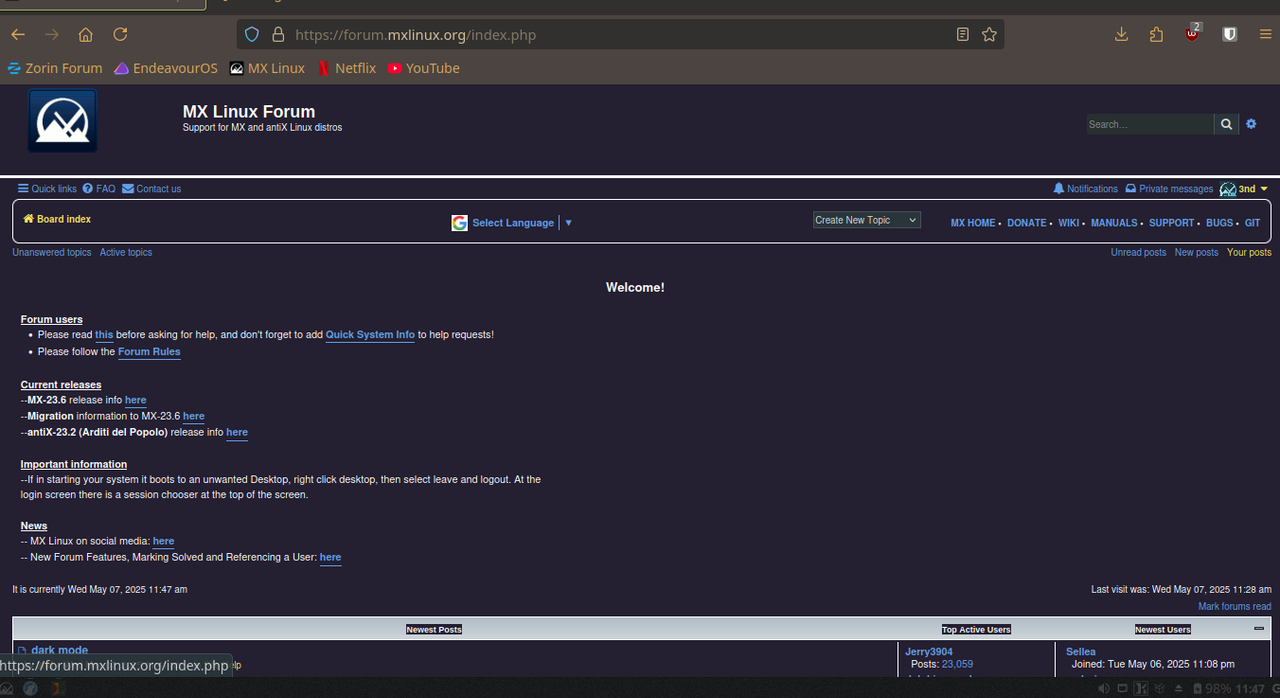The width and height of the screenshot is (1280, 698).
Task: Open New Forum Features 'here' link
Action: (331, 557)
